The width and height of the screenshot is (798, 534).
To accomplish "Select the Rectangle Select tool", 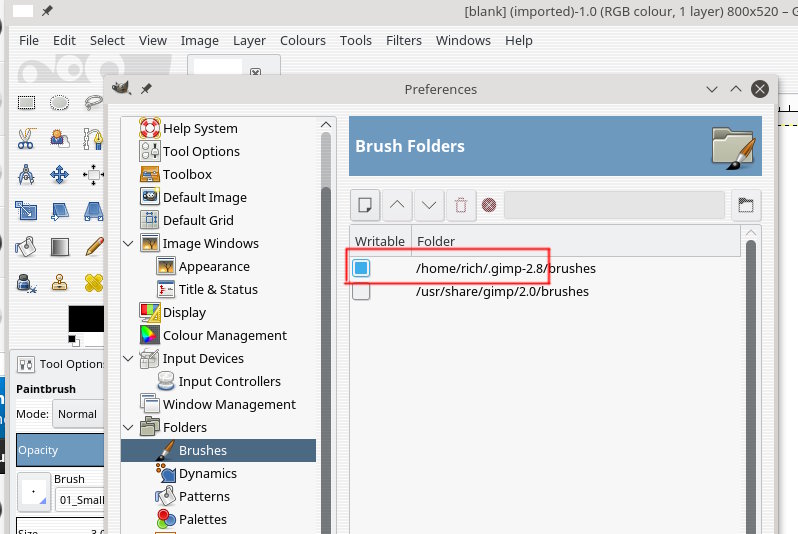I will (26, 103).
